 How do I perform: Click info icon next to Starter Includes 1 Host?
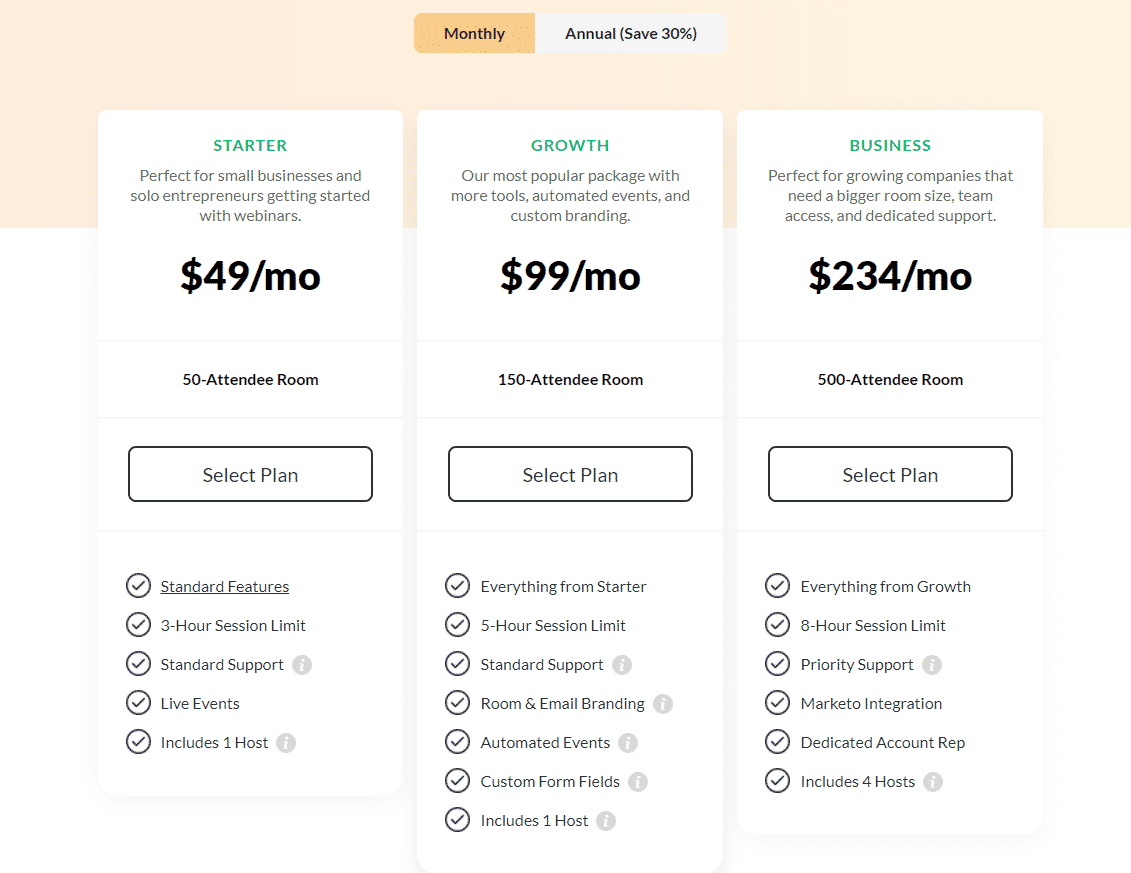pos(286,742)
